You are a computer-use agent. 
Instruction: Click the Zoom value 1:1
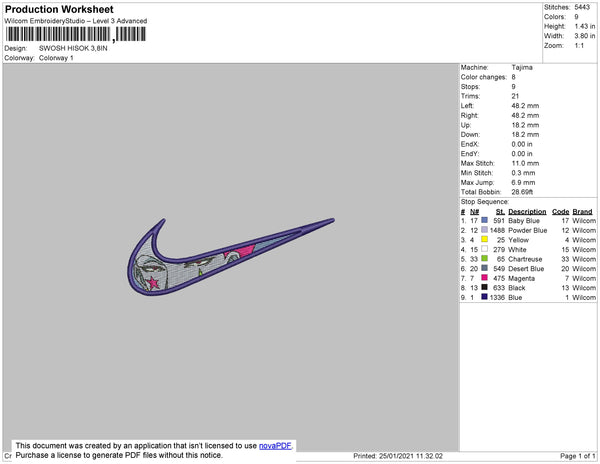click(x=579, y=46)
